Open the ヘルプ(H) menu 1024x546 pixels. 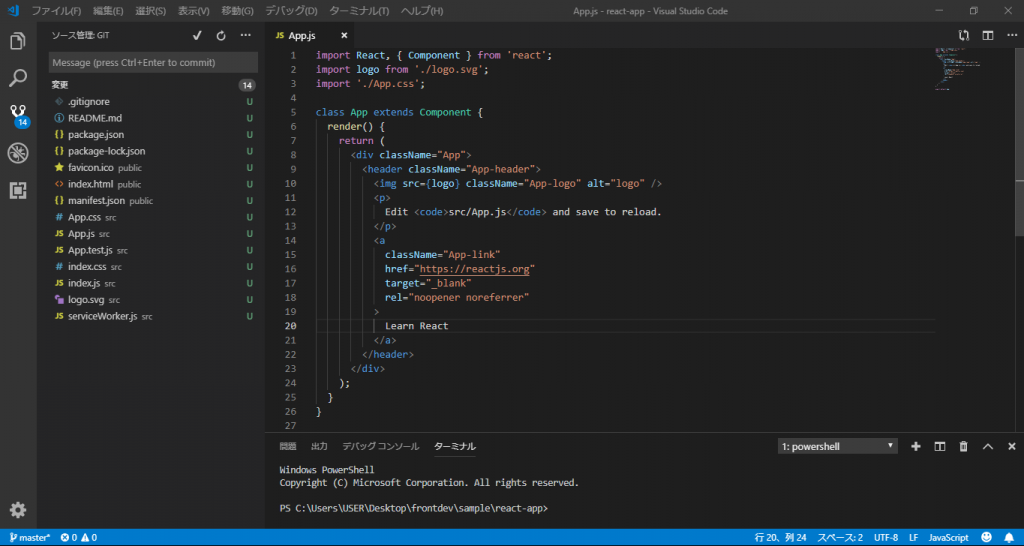[421, 11]
